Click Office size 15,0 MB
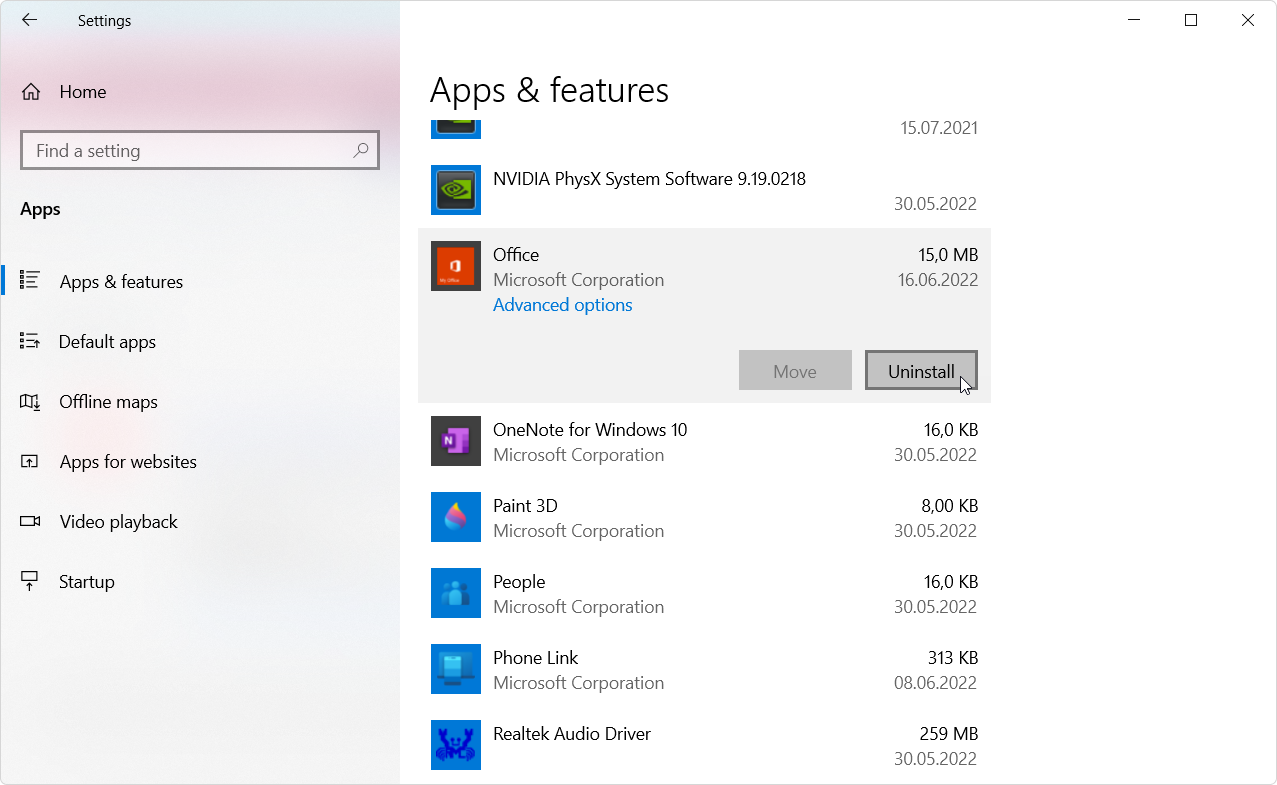Image resolution: width=1277 pixels, height=785 pixels. pyautogui.click(x=948, y=255)
